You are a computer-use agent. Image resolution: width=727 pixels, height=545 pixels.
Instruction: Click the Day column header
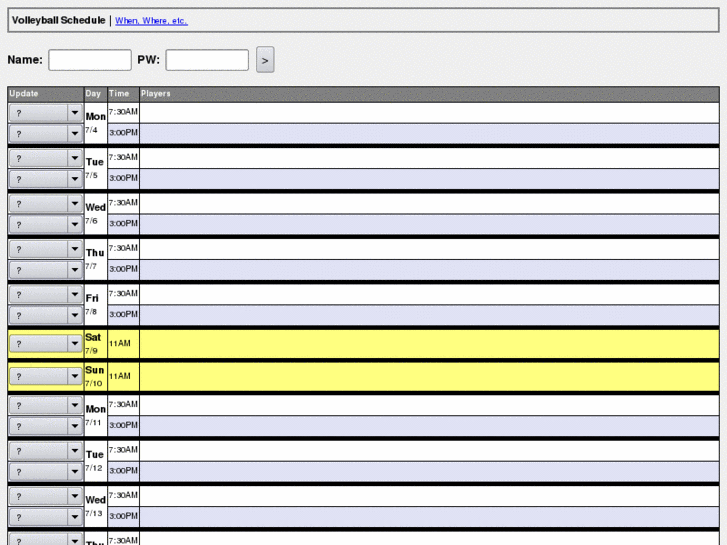(96, 94)
